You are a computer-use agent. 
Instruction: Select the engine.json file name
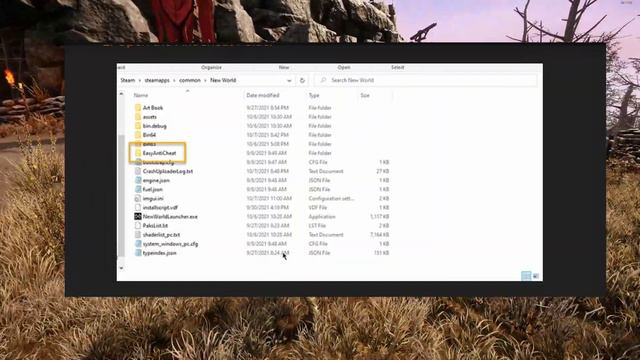click(156, 180)
